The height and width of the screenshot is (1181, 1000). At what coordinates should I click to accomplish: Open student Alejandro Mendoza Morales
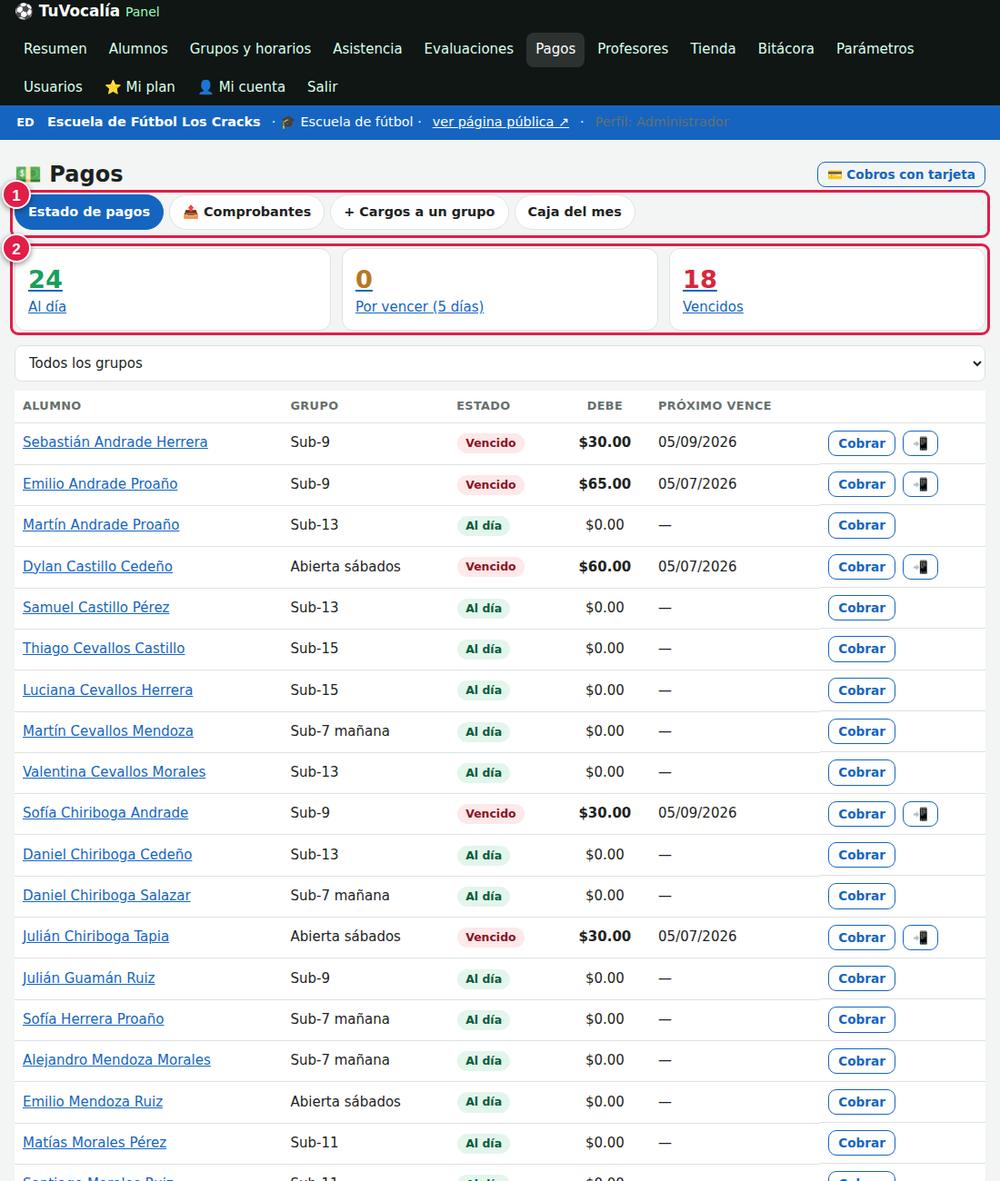pos(117,1060)
